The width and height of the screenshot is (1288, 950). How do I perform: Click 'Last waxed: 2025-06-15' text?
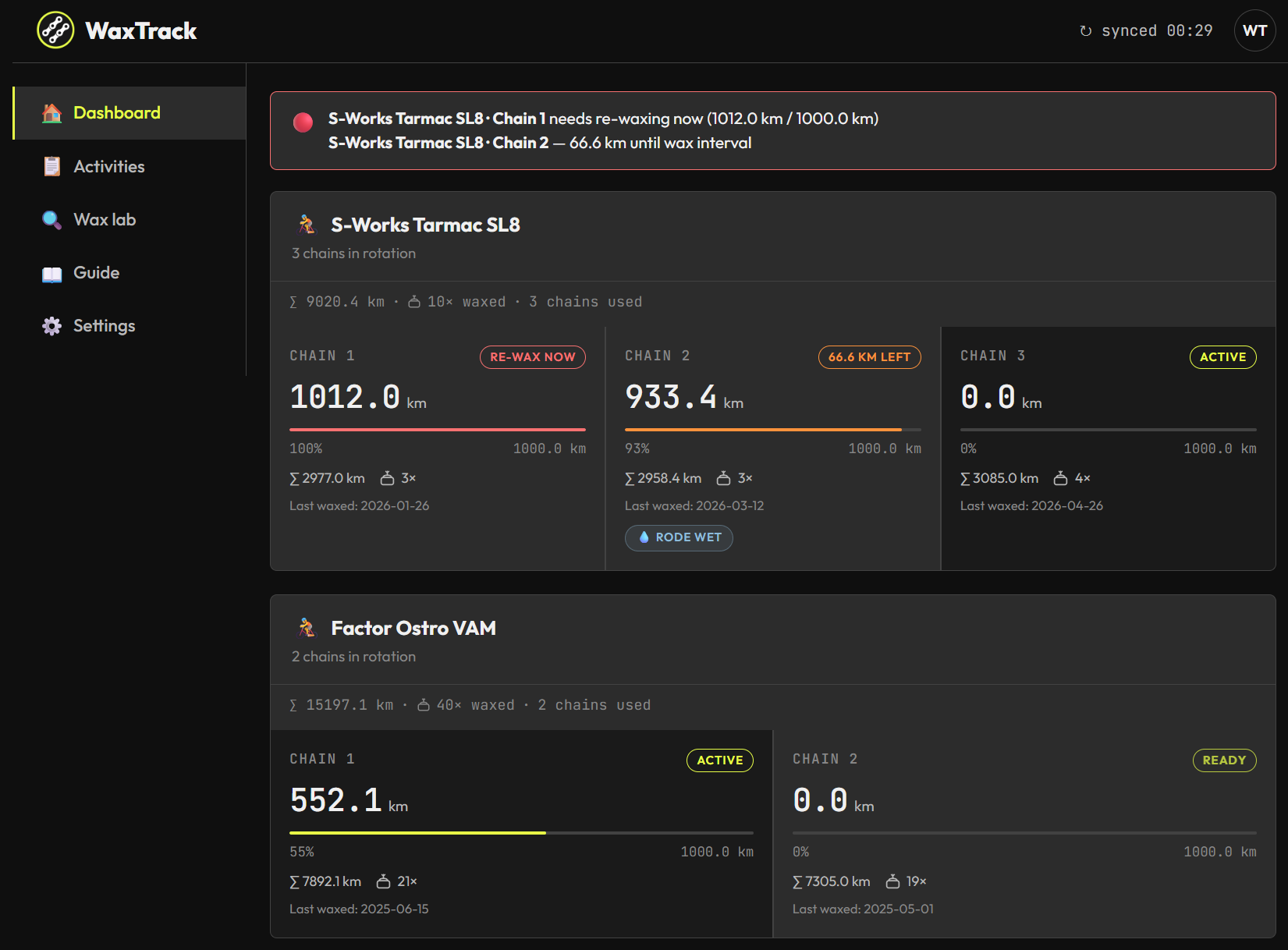[x=359, y=909]
